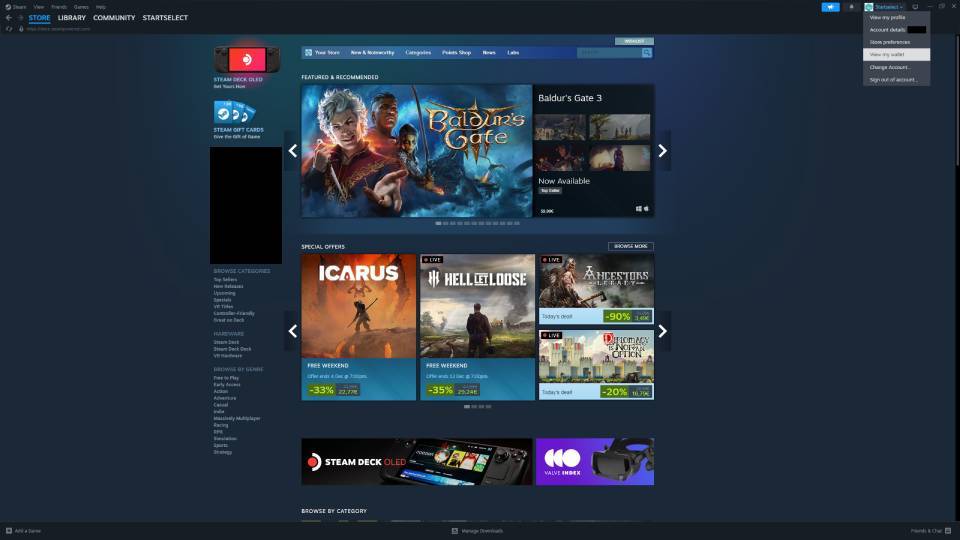Image resolution: width=960 pixels, height=540 pixels.
Task: Select the STORE tab
Action: (x=39, y=18)
